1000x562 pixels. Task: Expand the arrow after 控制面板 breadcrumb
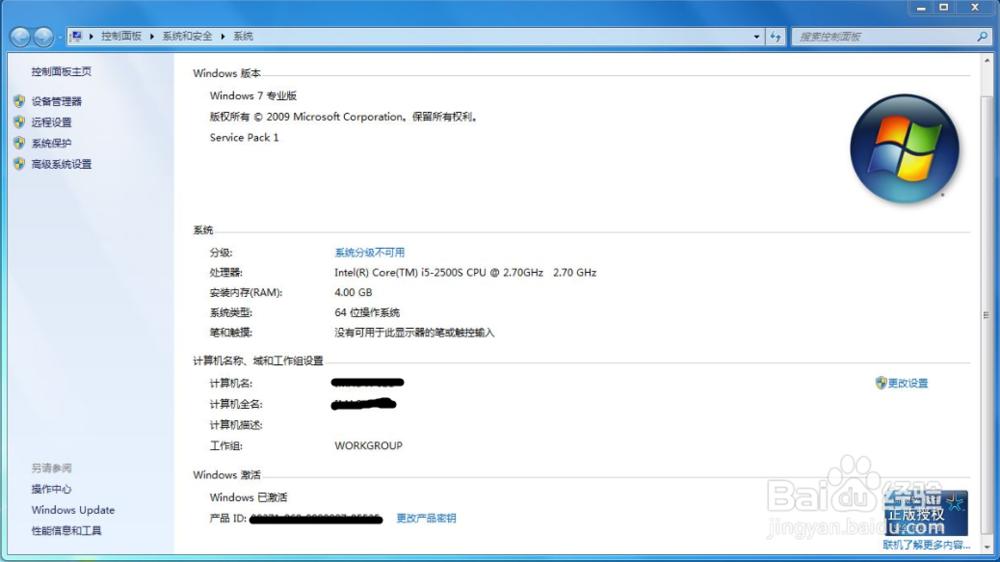152,36
